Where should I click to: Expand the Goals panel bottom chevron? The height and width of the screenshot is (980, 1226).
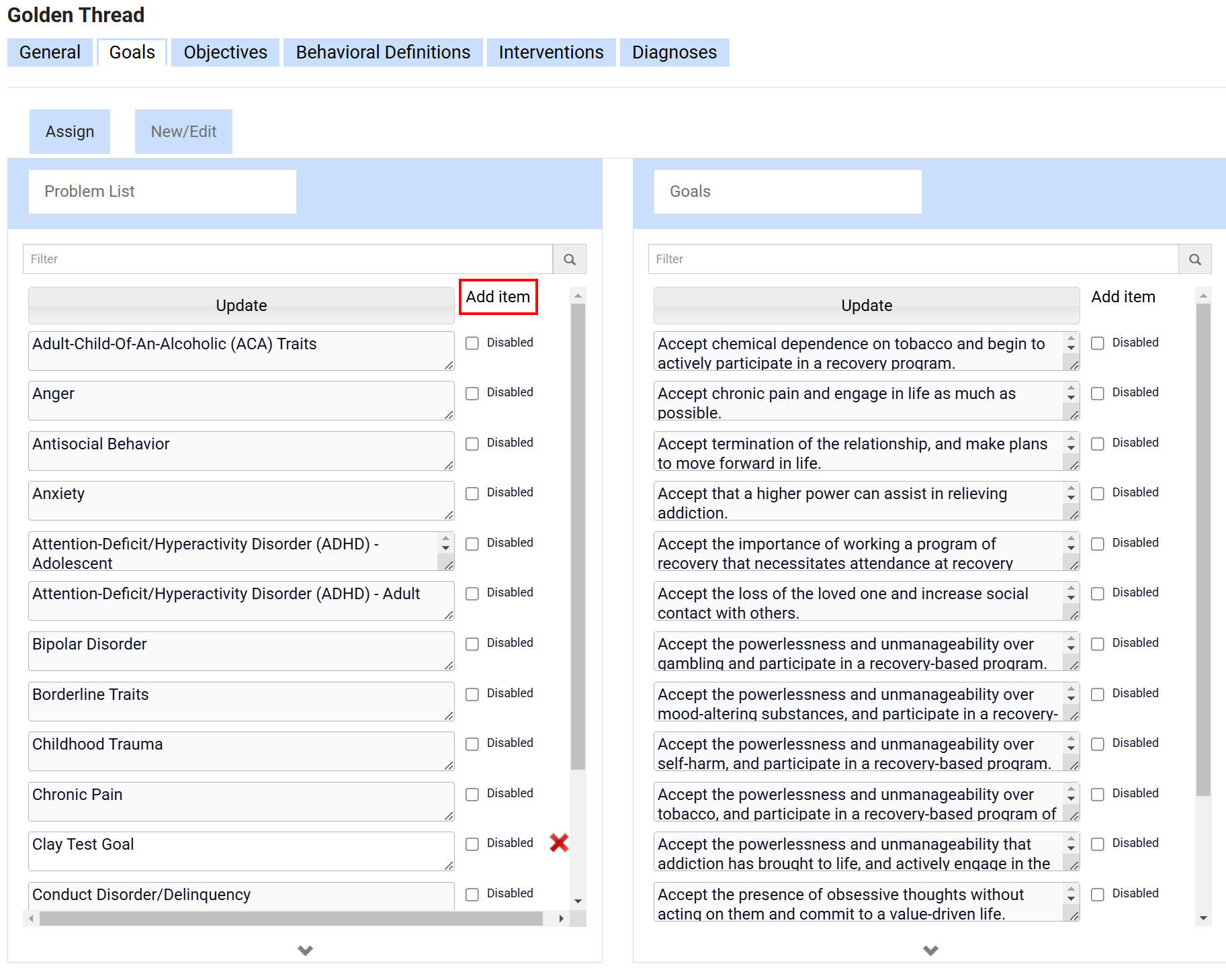930,950
